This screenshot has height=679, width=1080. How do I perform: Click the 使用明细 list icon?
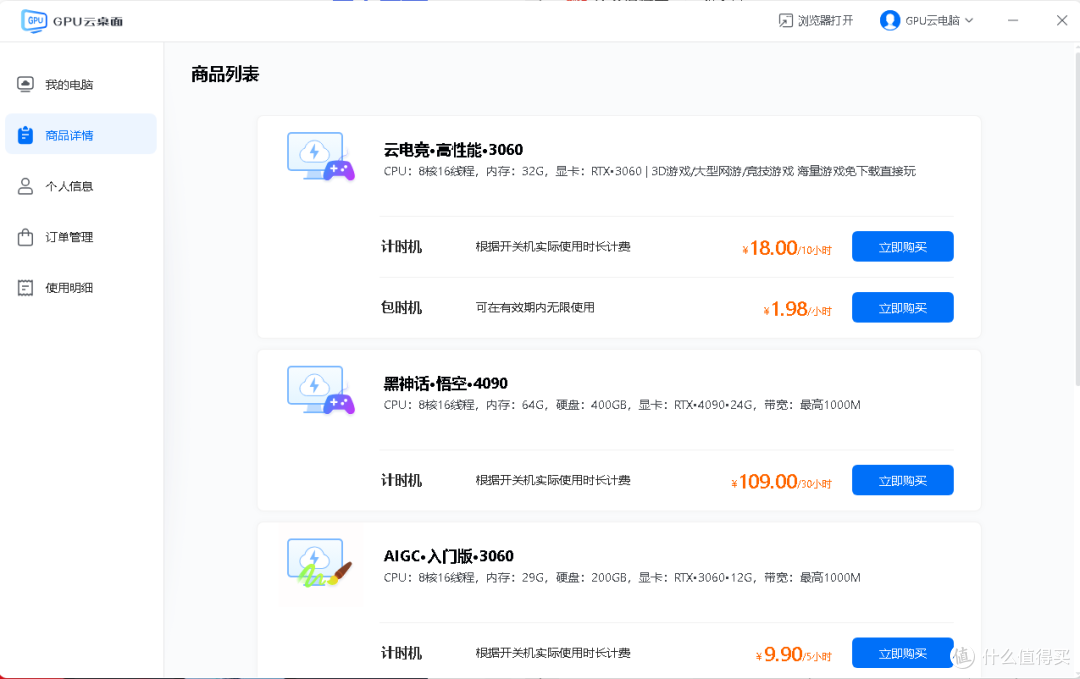click(x=25, y=288)
